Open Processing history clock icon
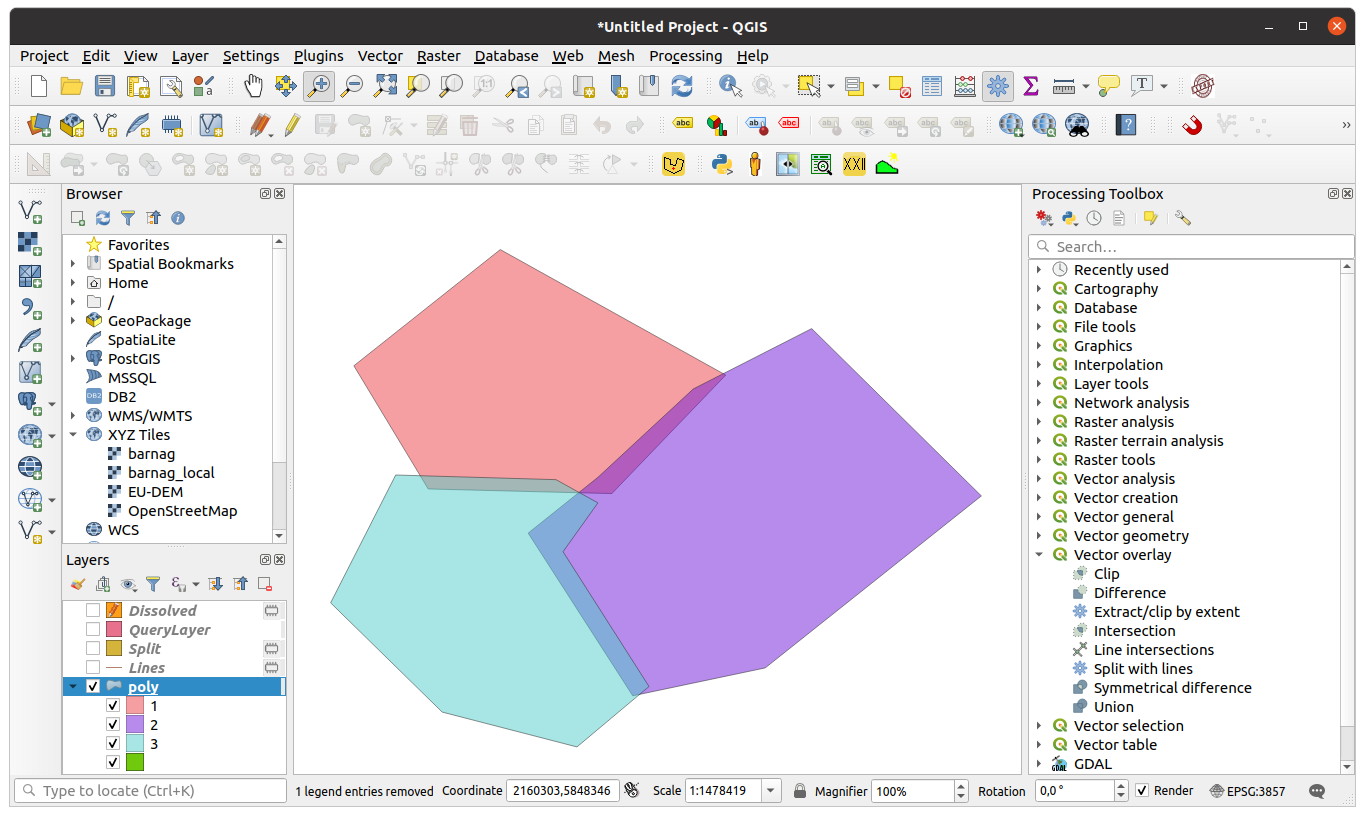The width and height of the screenshot is (1365, 816). click(x=1094, y=218)
